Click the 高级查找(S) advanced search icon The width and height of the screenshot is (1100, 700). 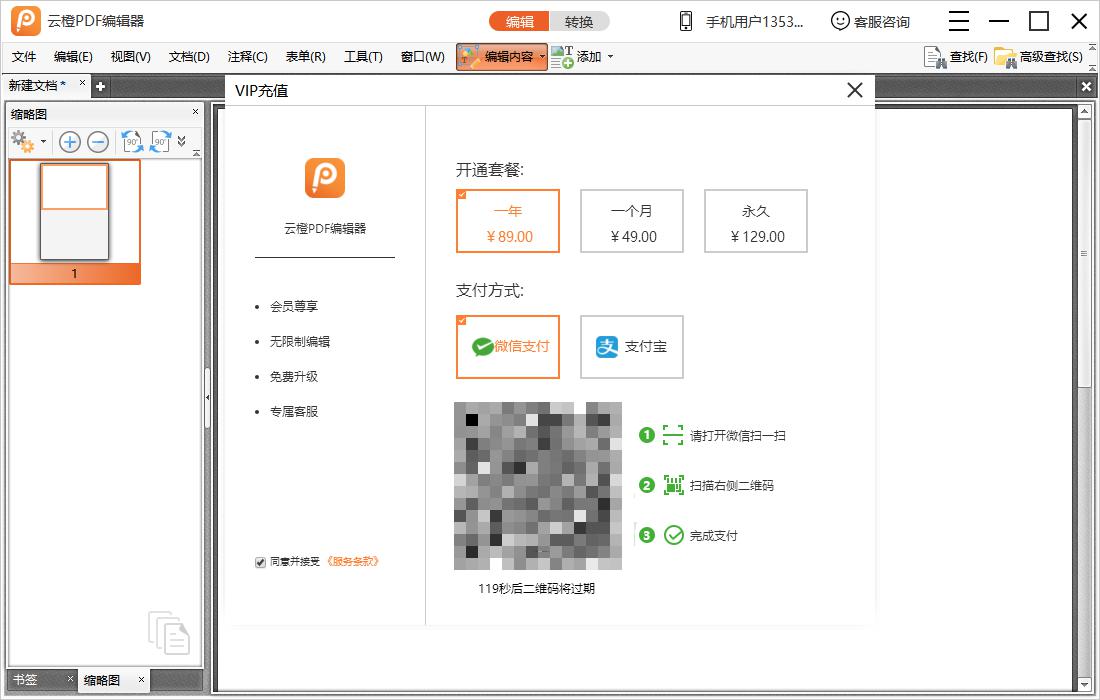[x=1005, y=58]
